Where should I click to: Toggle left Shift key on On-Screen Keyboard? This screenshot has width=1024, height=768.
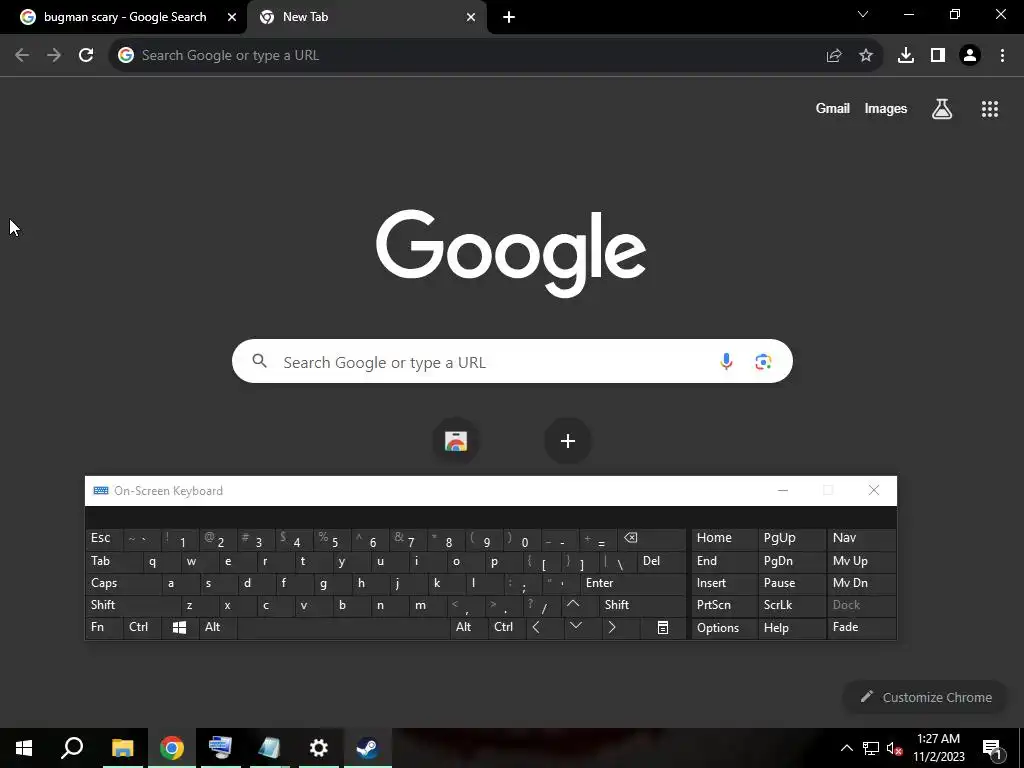(x=133, y=605)
